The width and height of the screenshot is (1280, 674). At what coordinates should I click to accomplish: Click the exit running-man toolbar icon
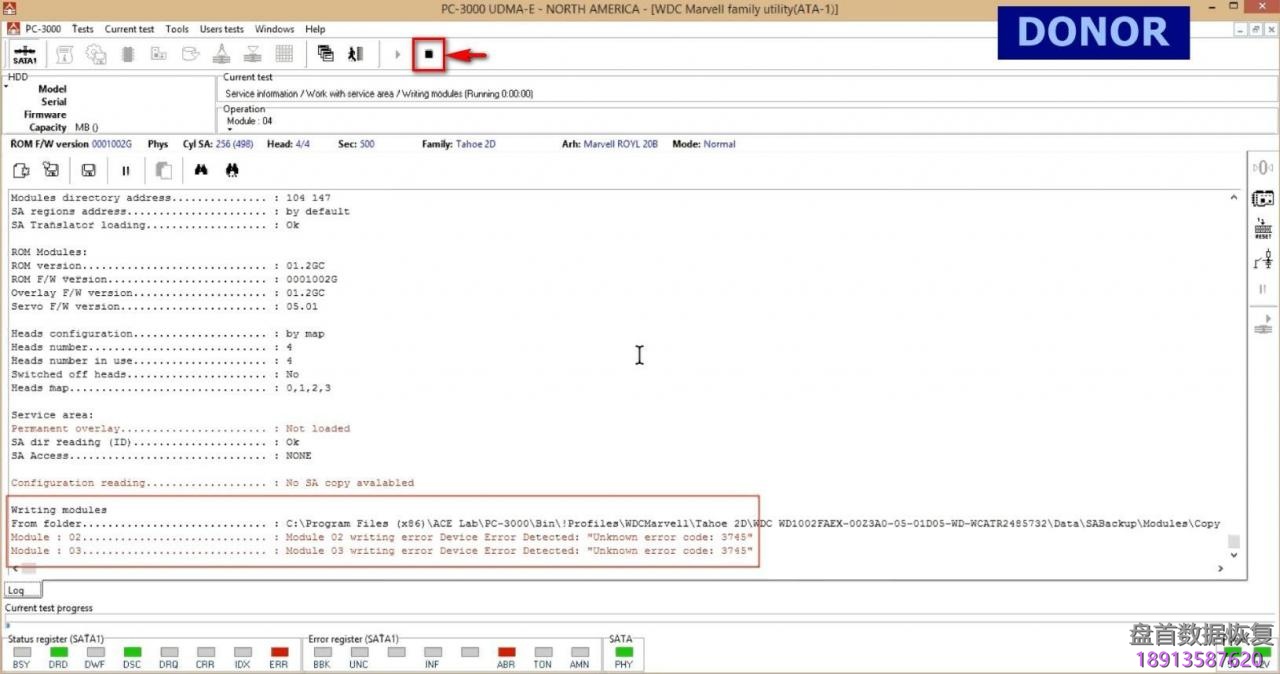[x=355, y=54]
